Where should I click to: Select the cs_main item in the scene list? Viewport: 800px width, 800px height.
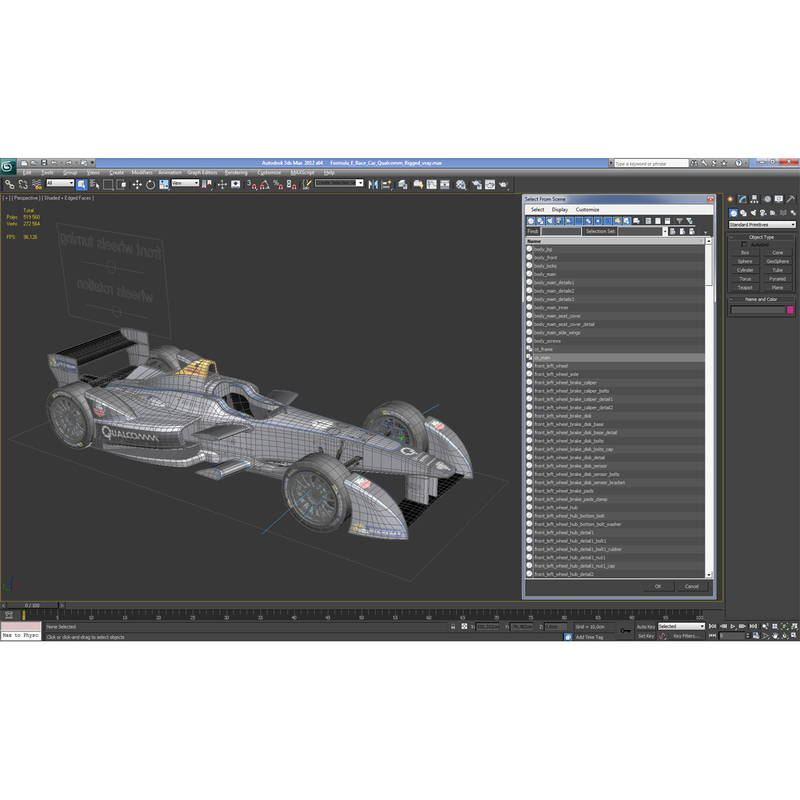(560, 357)
